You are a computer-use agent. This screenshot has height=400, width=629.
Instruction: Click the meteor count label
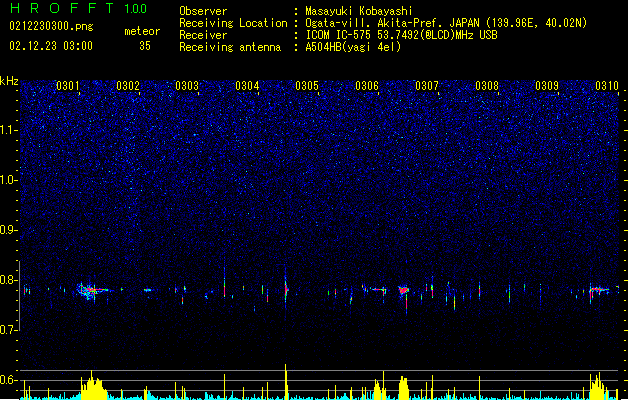pyautogui.click(x=142, y=31)
